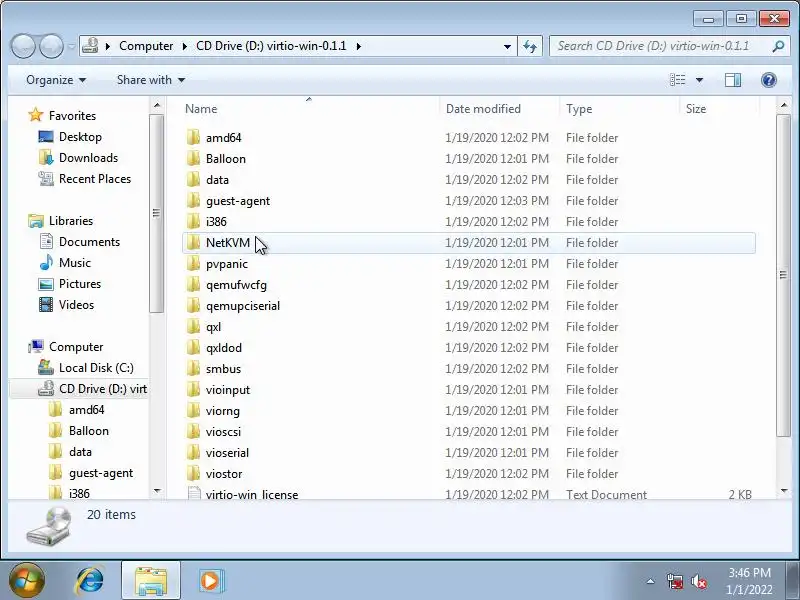This screenshot has height=600, width=800.
Task: Click the network status tray icon
Action: tap(675, 581)
